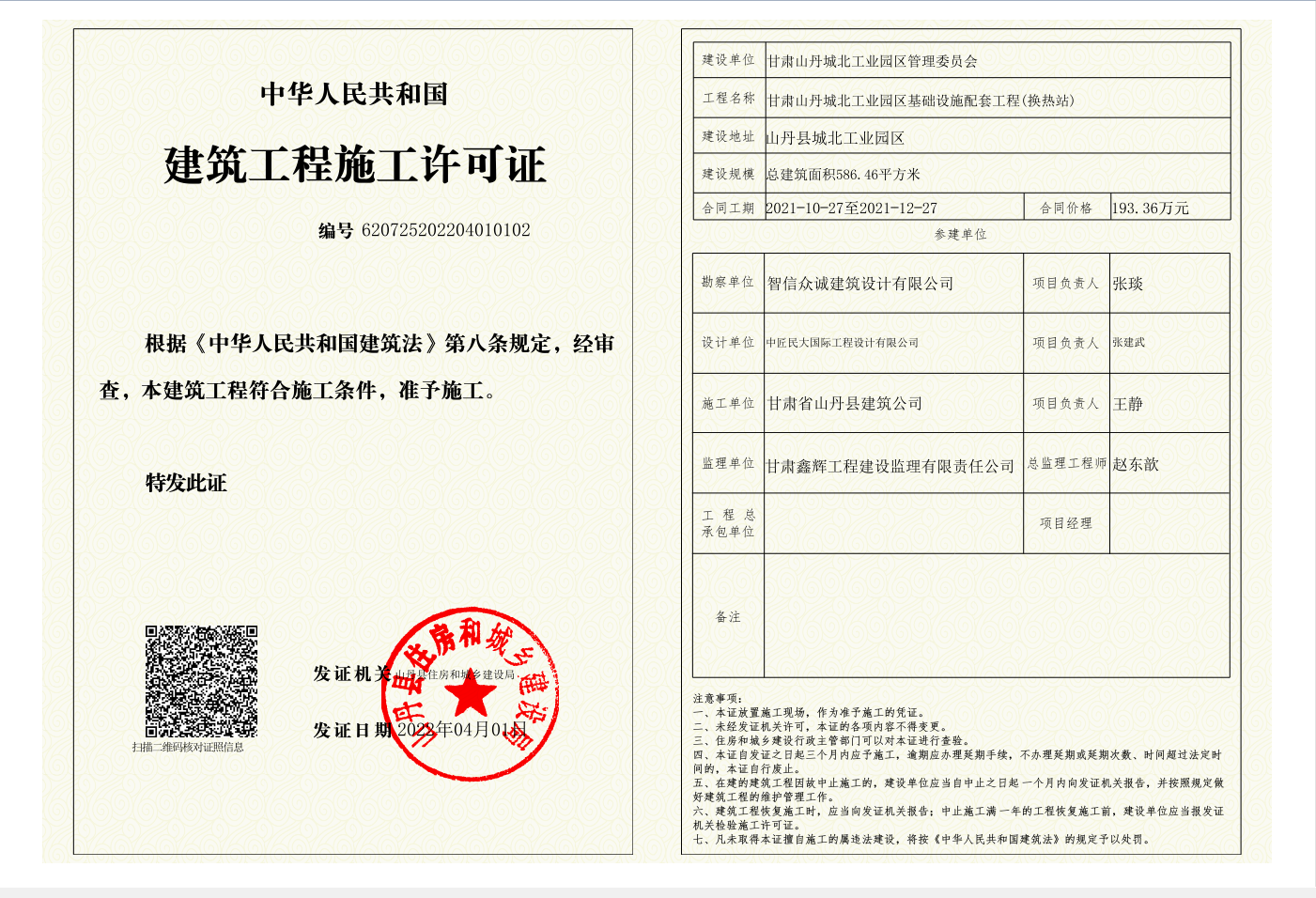Click contract period 2021-10-27至2021-12-27
Screen dimensions: 1316x898
pyautogui.click(x=851, y=209)
